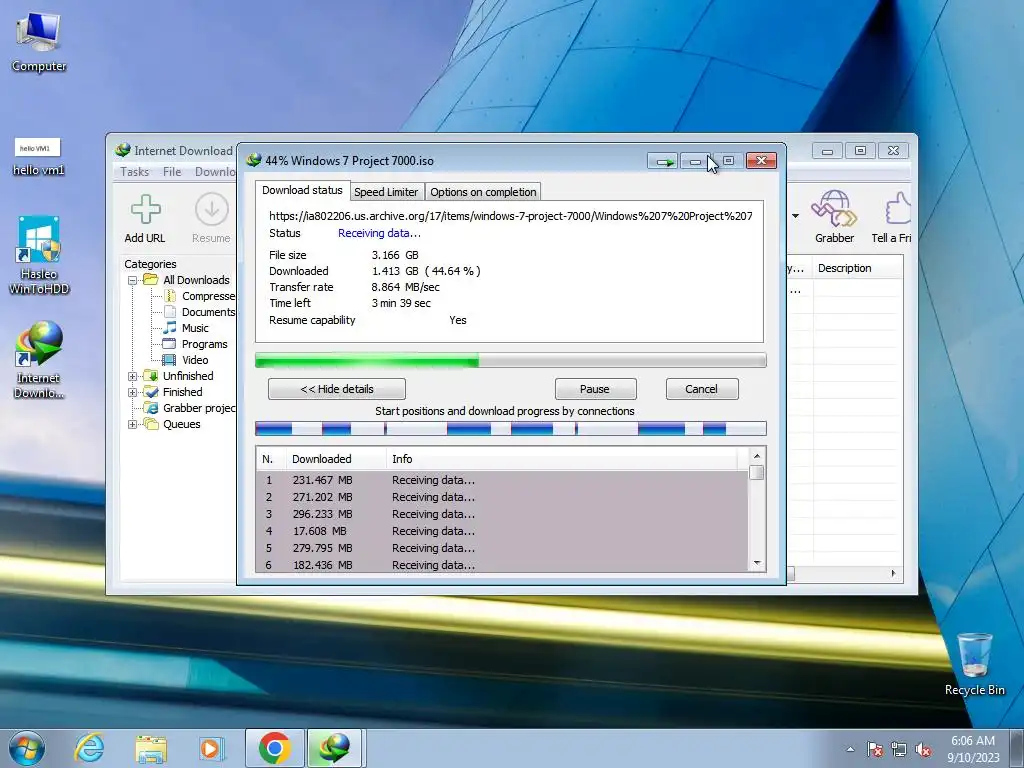Expand the Finished tree node
The image size is (1024, 768).
pyautogui.click(x=133, y=392)
